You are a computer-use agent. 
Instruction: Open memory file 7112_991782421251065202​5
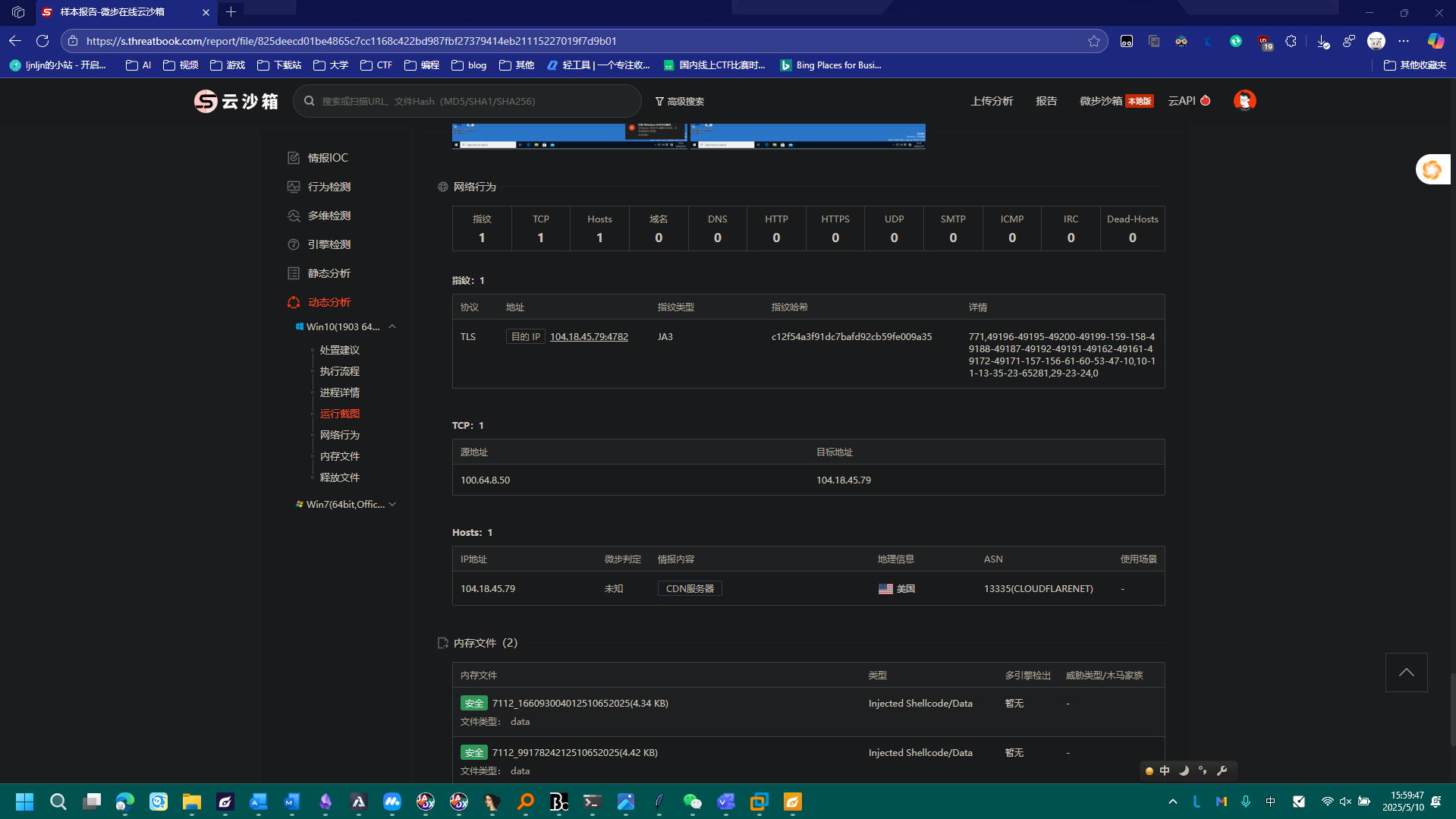point(574,752)
